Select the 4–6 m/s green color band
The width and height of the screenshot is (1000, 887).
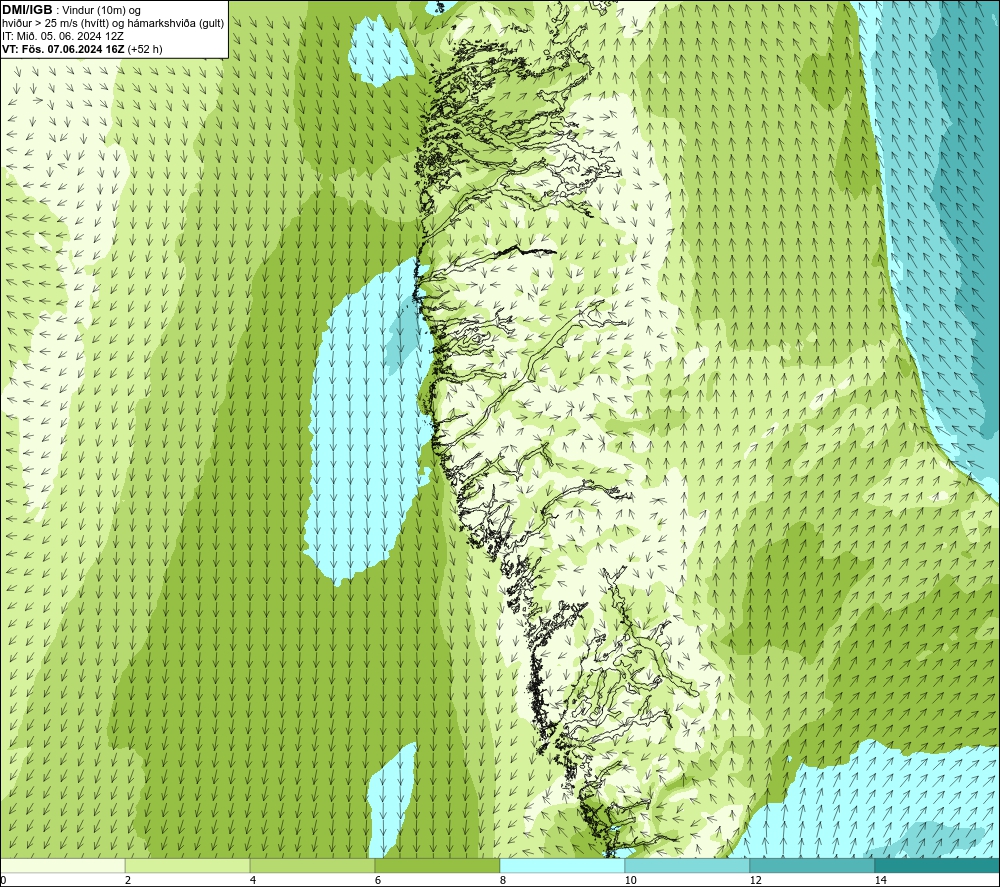[312, 865]
